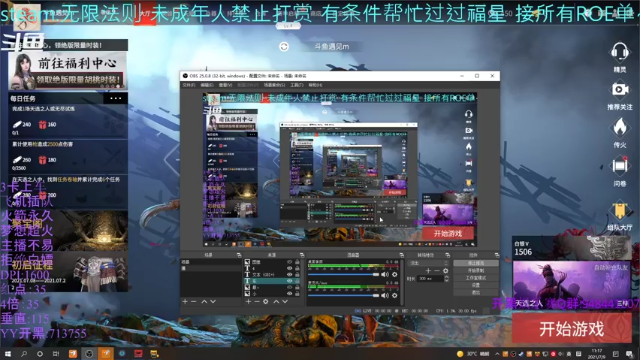The image size is (640, 360).
Task: Open the 文件 menu in OBS
Action: coord(189,85)
